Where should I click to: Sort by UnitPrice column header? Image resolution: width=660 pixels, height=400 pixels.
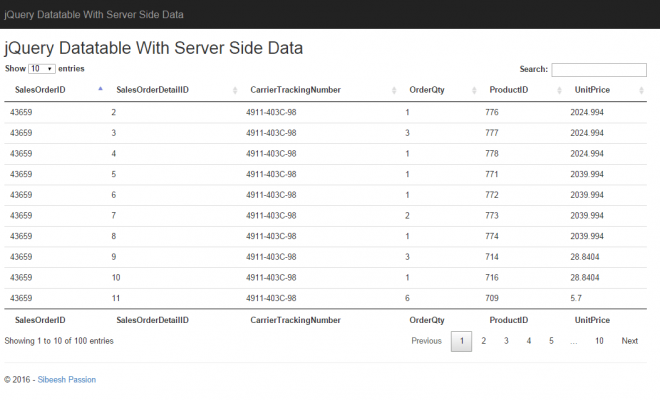(x=592, y=90)
